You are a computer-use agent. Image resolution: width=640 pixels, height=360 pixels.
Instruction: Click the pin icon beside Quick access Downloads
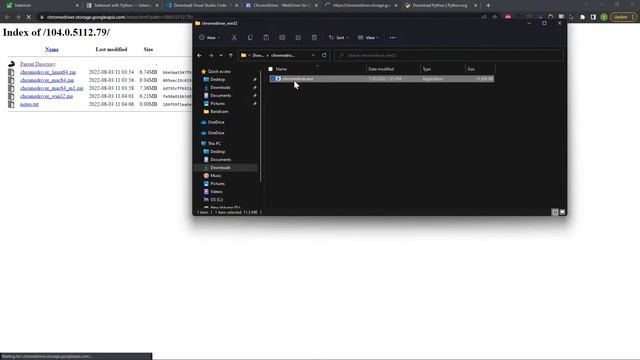pos(255,88)
